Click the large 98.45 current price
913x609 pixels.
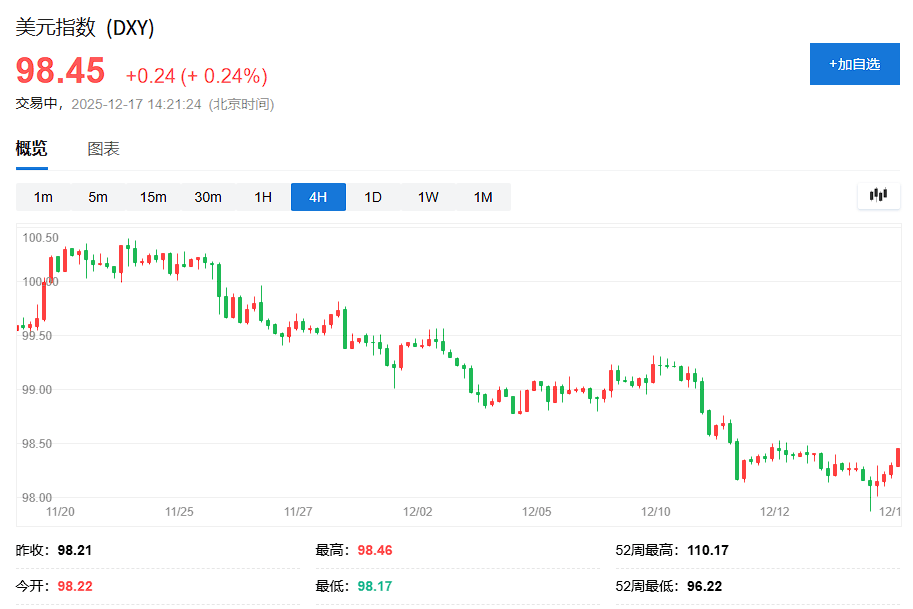tap(60, 71)
